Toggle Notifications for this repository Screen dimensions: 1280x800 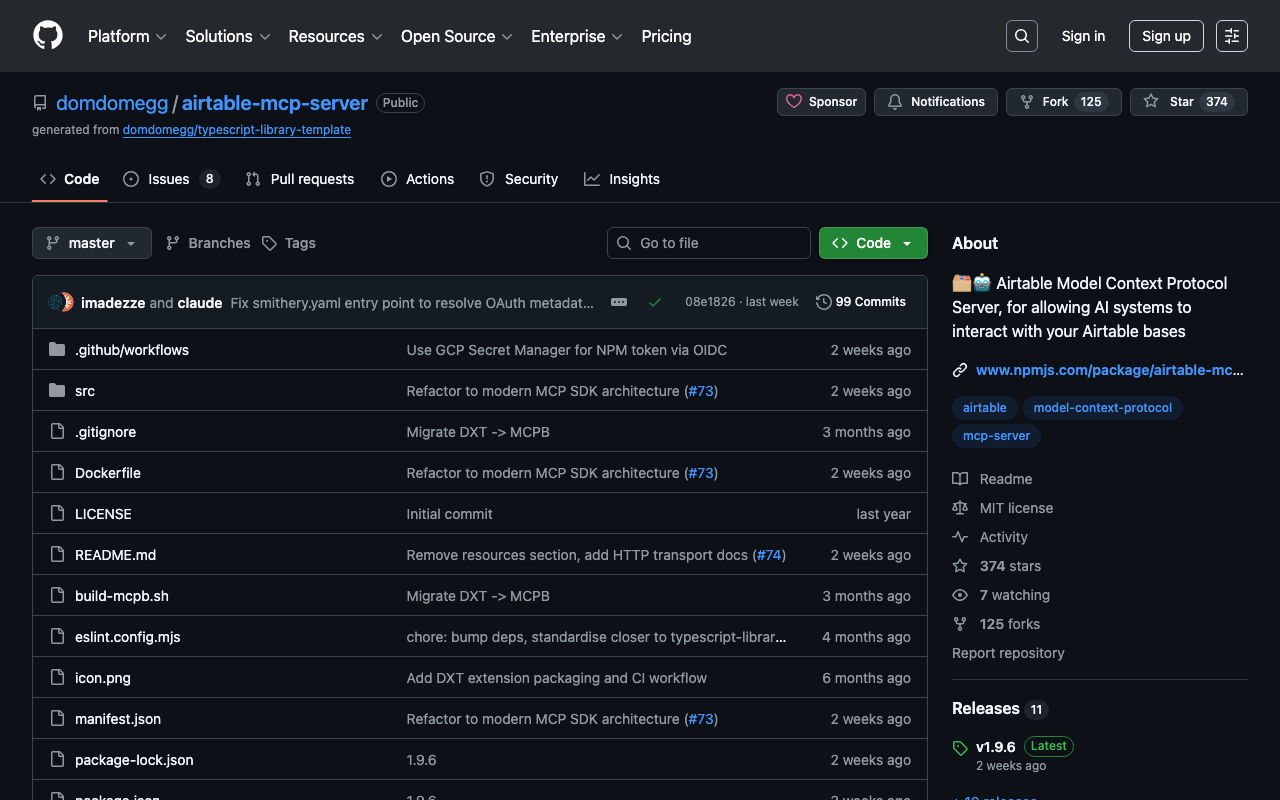pos(936,102)
